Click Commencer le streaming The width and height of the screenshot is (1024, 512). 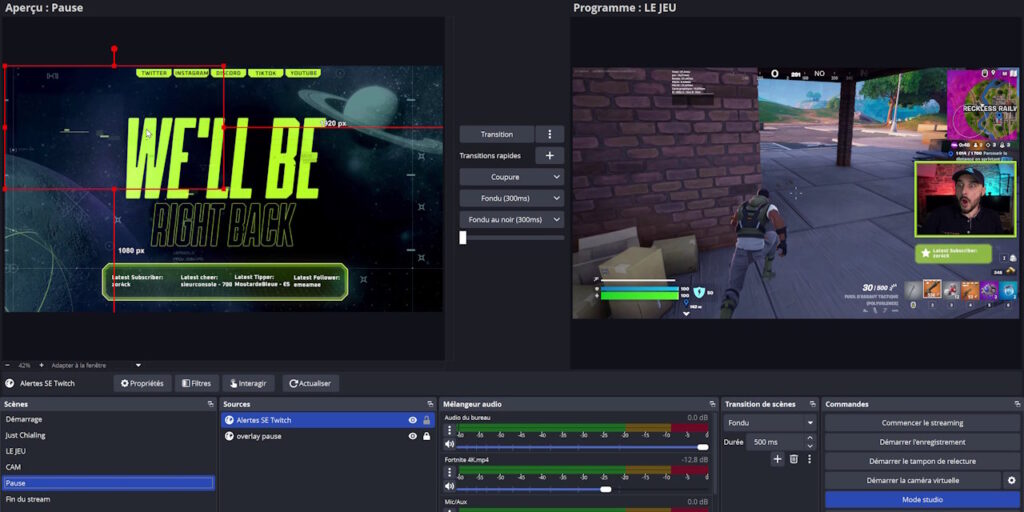pyautogui.click(x=922, y=423)
